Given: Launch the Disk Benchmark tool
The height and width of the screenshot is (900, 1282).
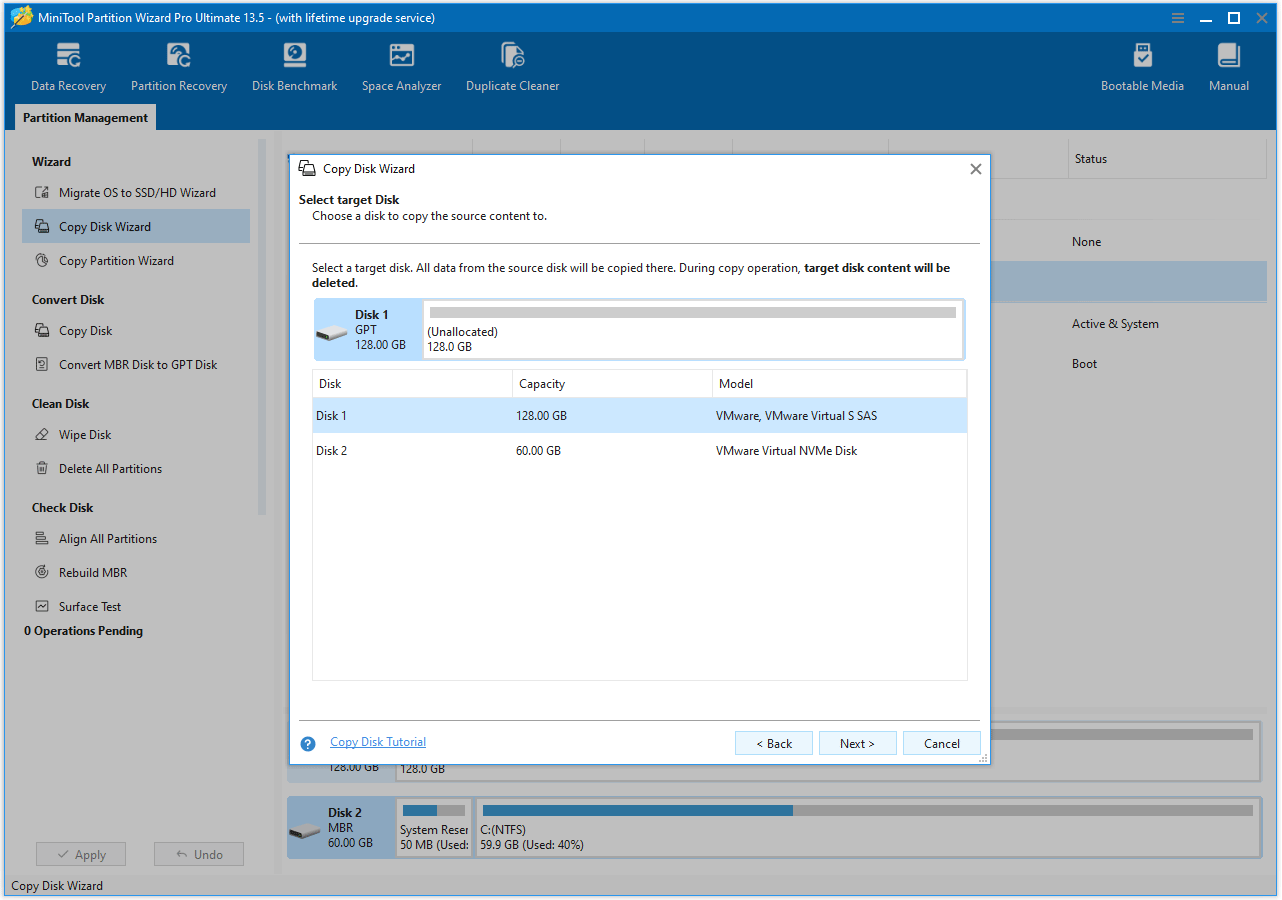Looking at the screenshot, I should (293, 66).
